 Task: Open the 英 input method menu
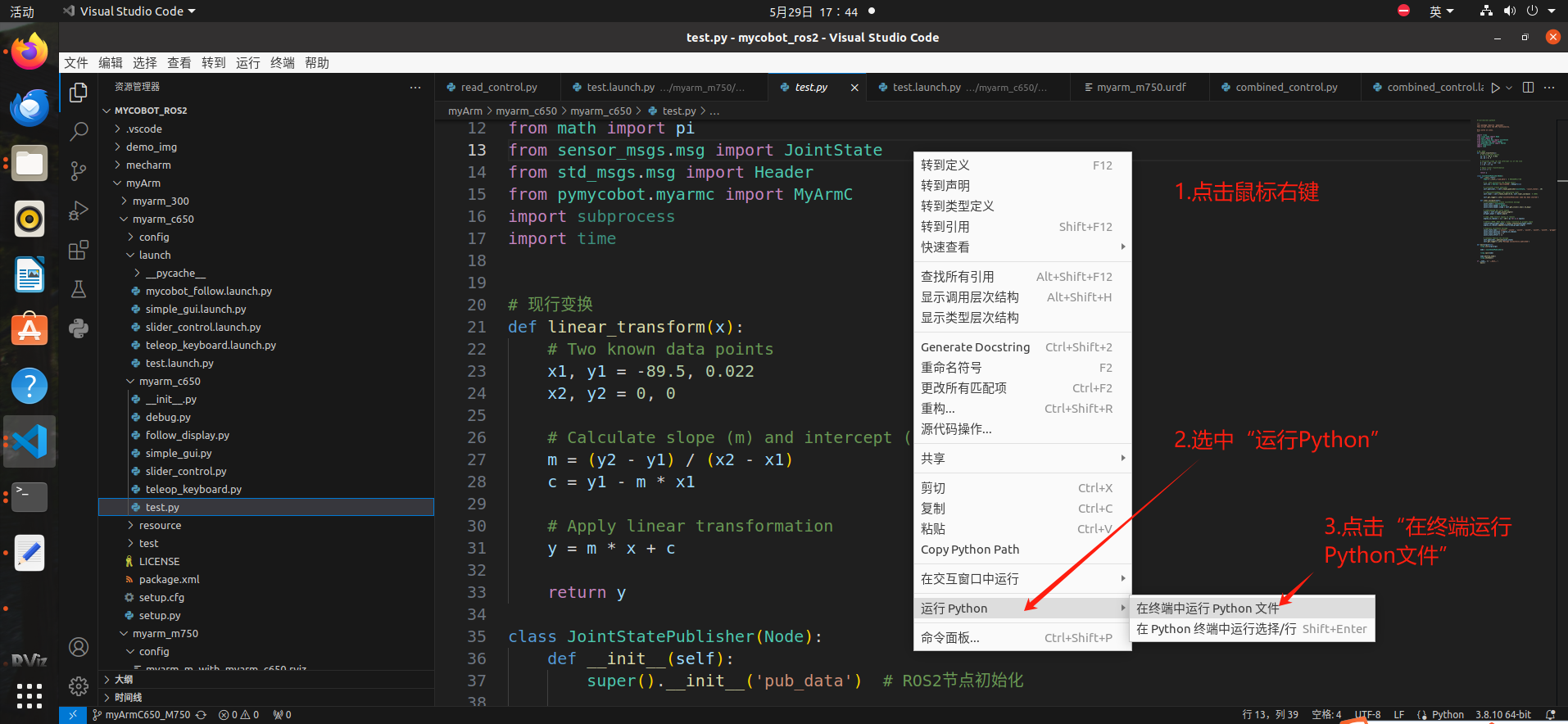tap(1441, 11)
